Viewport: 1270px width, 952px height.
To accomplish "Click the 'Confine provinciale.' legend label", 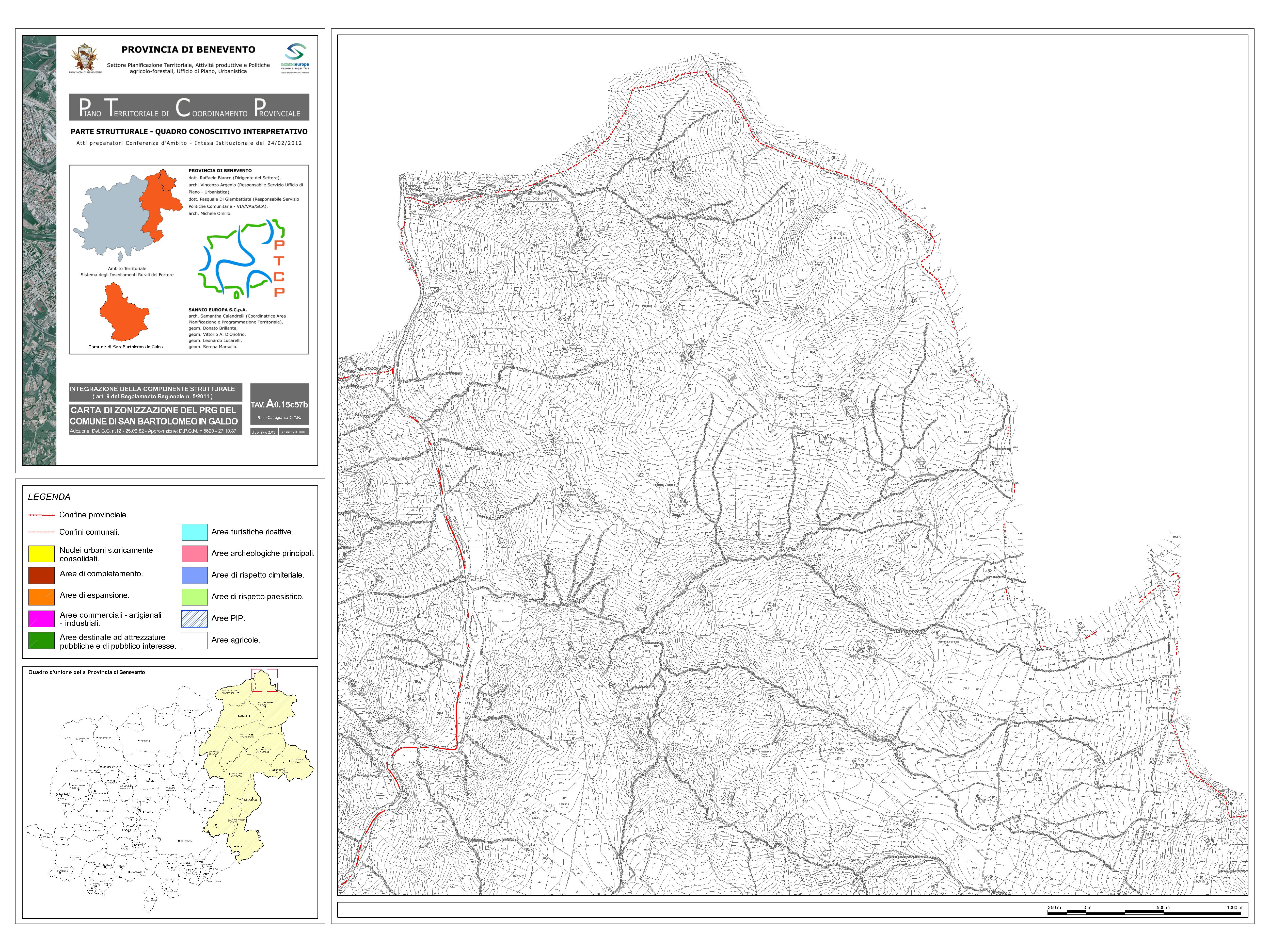I will [x=93, y=515].
